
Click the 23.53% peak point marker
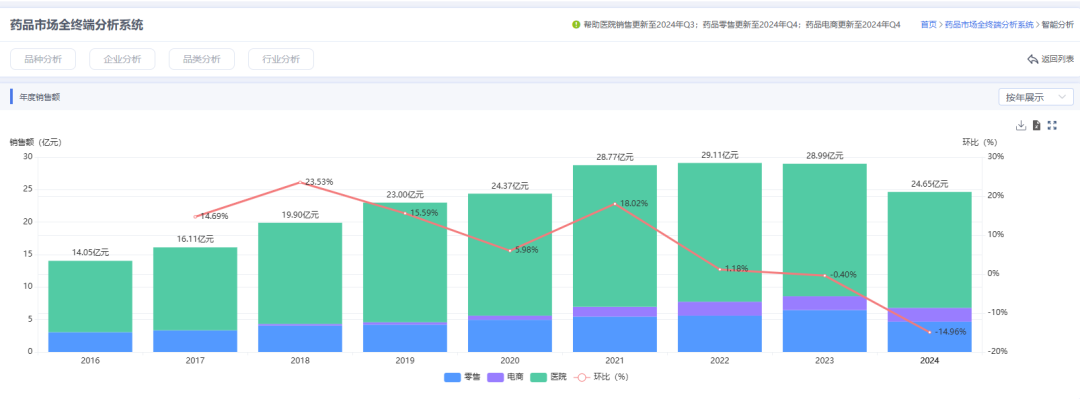pyautogui.click(x=300, y=182)
